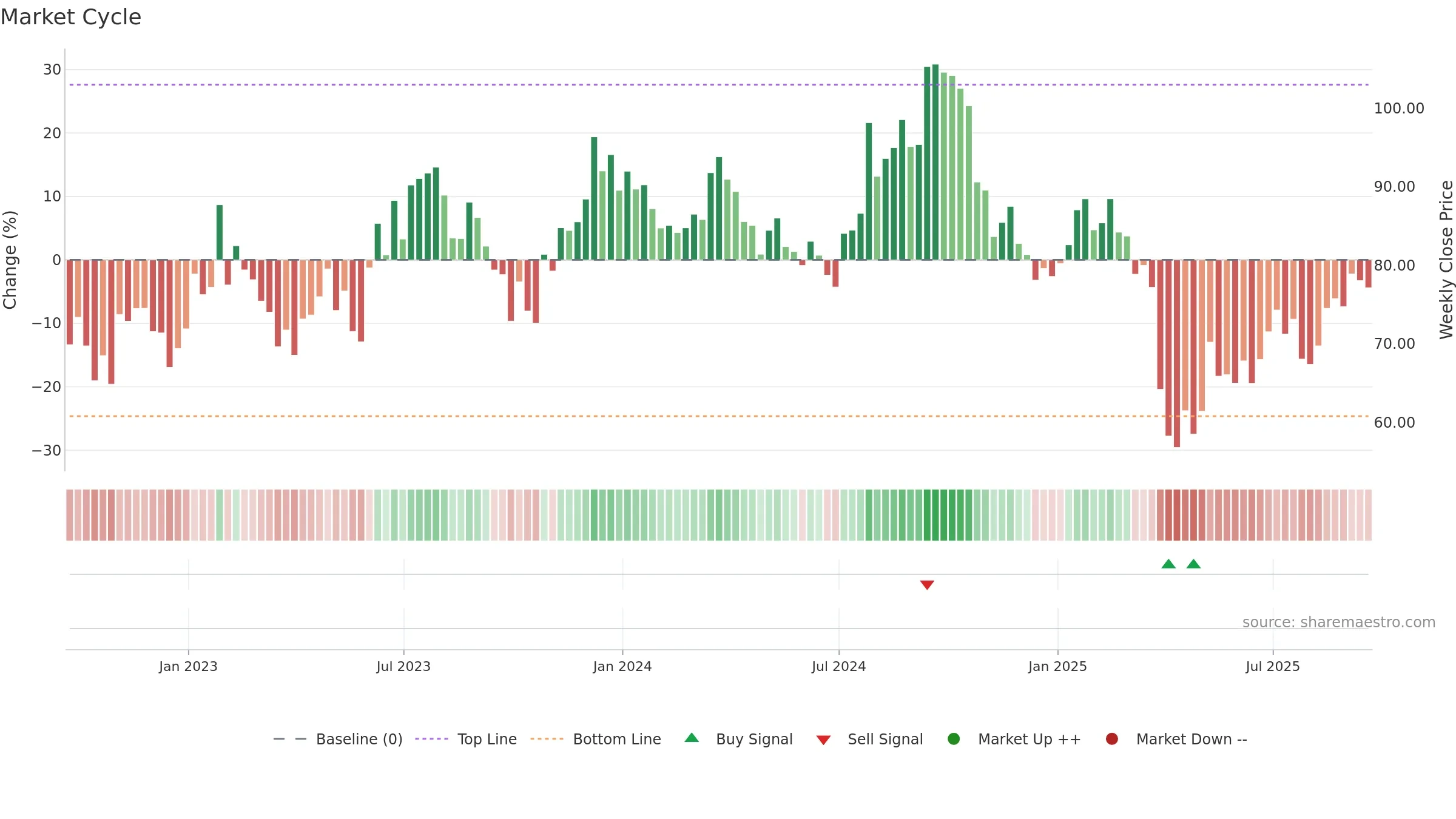Click the 20 tick on change axis
This screenshot has width=1456, height=819.
tap(52, 133)
